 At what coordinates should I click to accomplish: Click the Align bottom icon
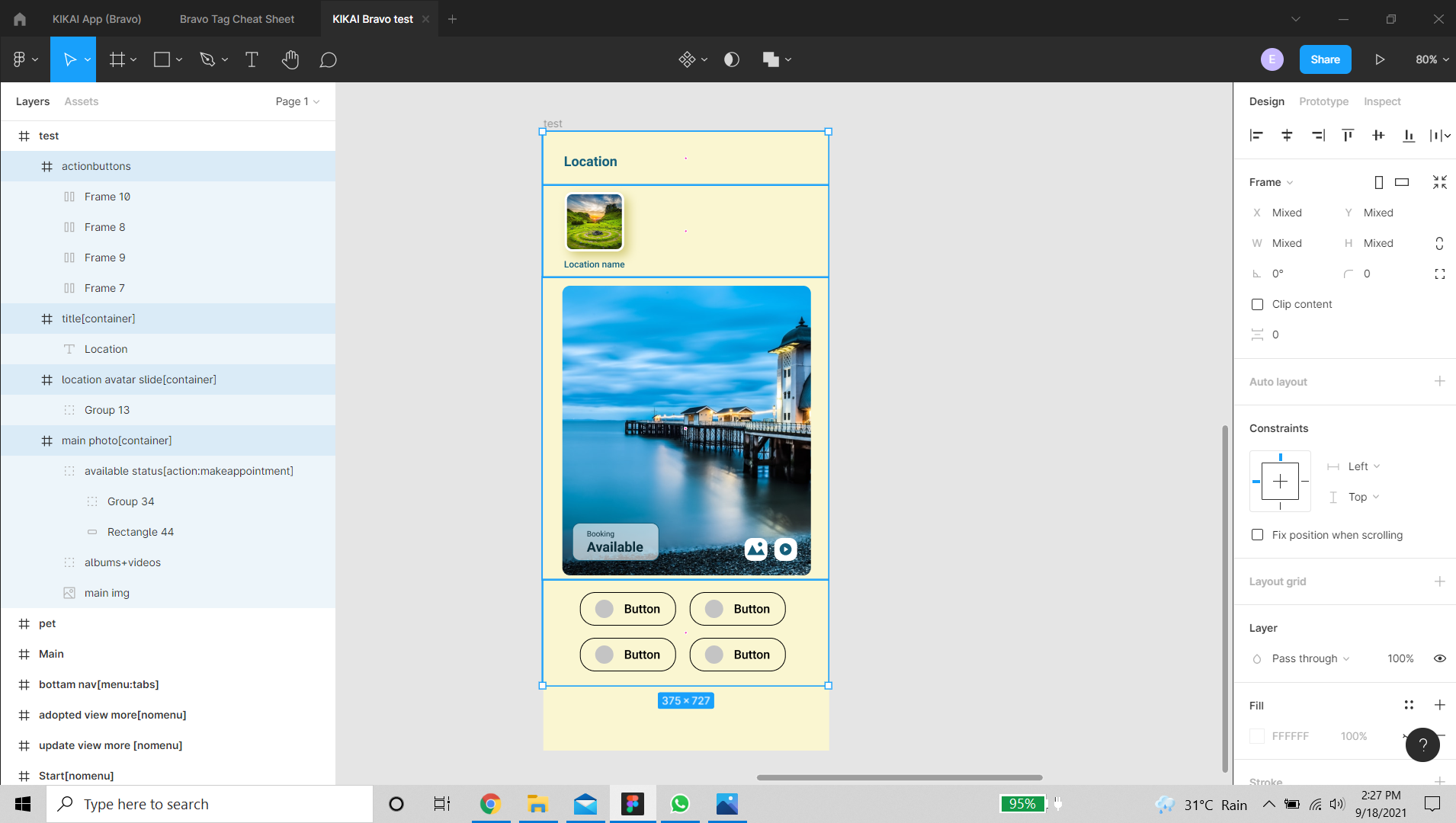click(x=1409, y=136)
